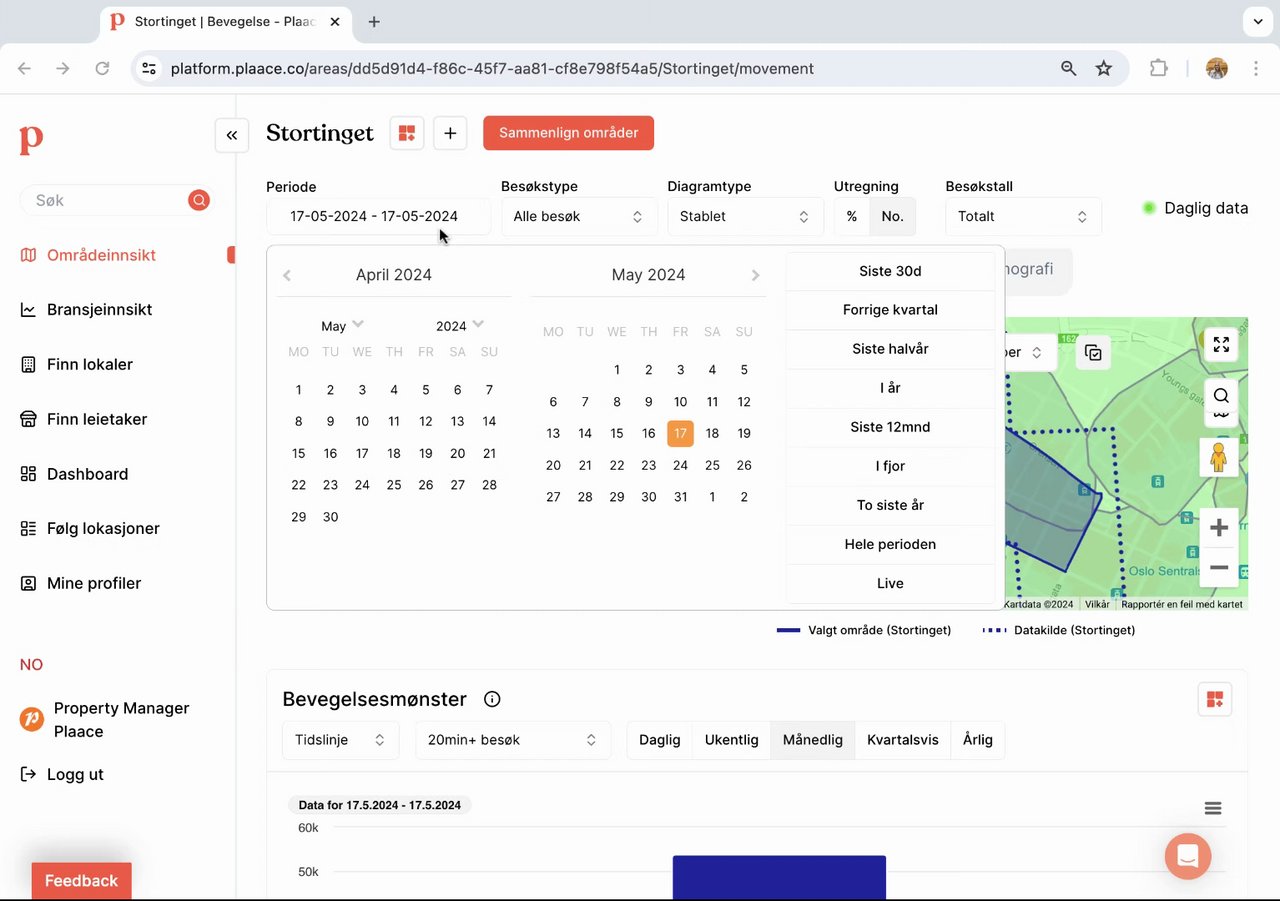Choose Hele perioden preset

(x=890, y=545)
